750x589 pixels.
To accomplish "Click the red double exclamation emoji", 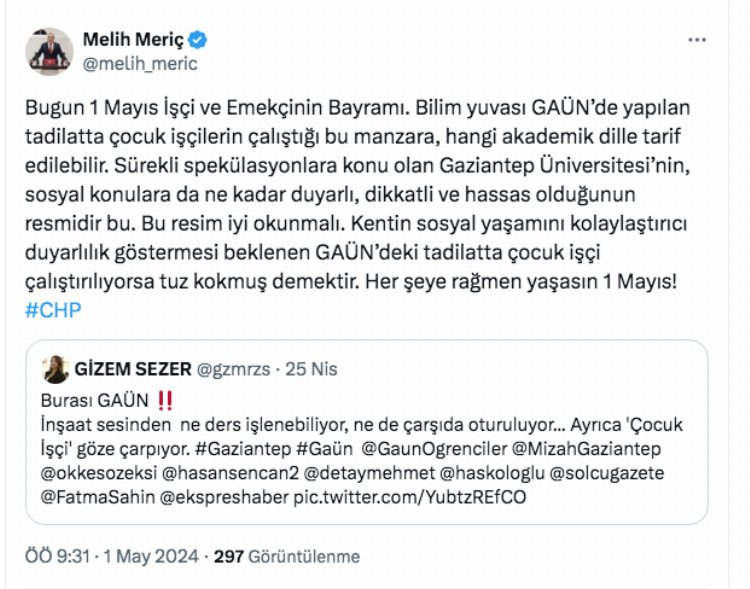I will click(165, 400).
